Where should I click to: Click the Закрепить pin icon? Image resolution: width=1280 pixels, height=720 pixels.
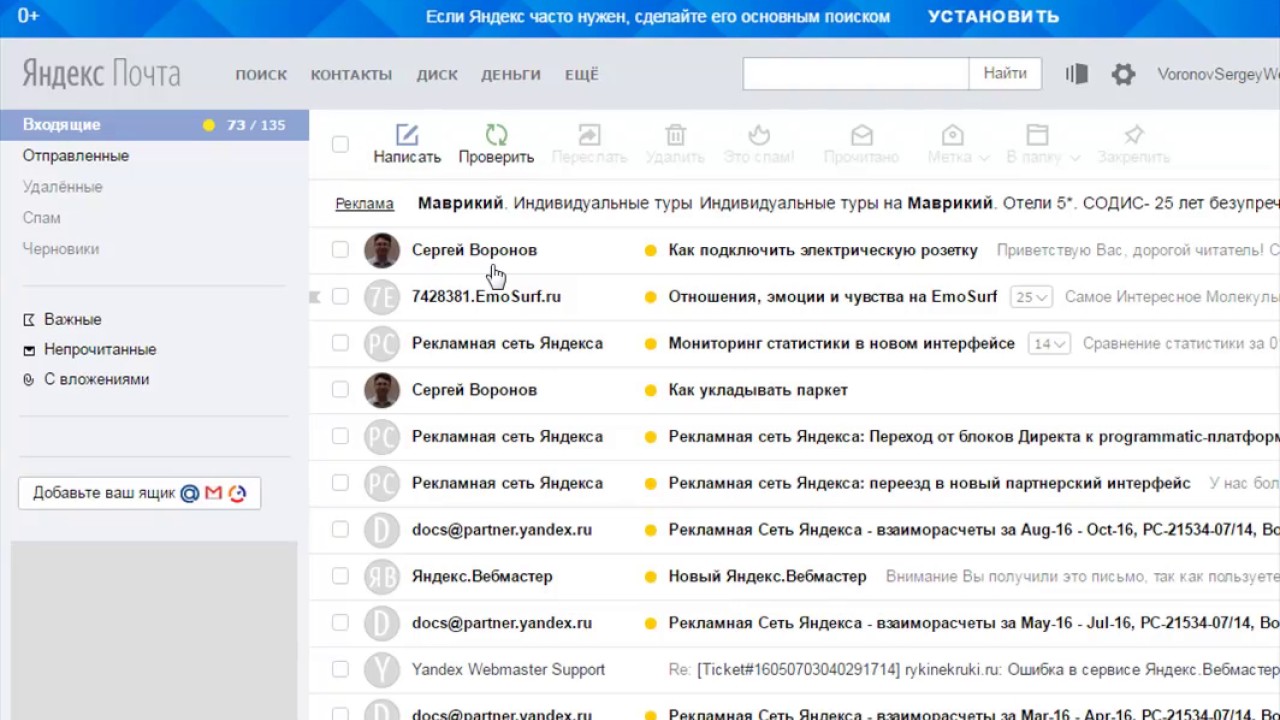1133,135
